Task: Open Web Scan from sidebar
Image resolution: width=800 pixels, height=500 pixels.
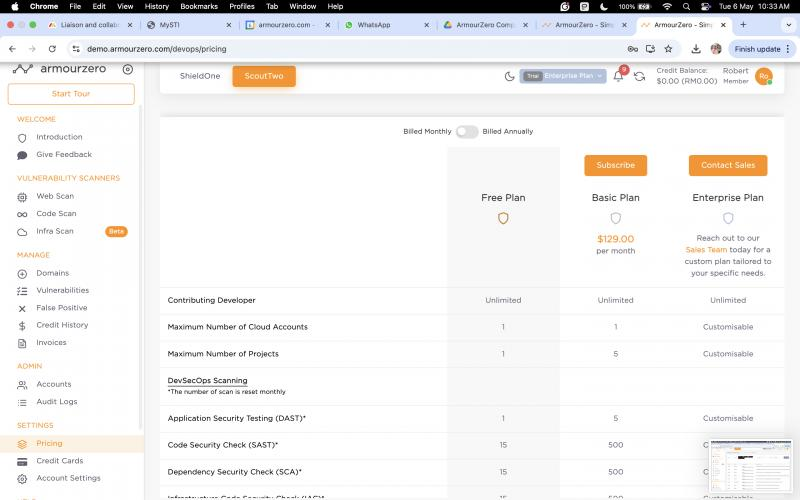Action: click(x=54, y=196)
